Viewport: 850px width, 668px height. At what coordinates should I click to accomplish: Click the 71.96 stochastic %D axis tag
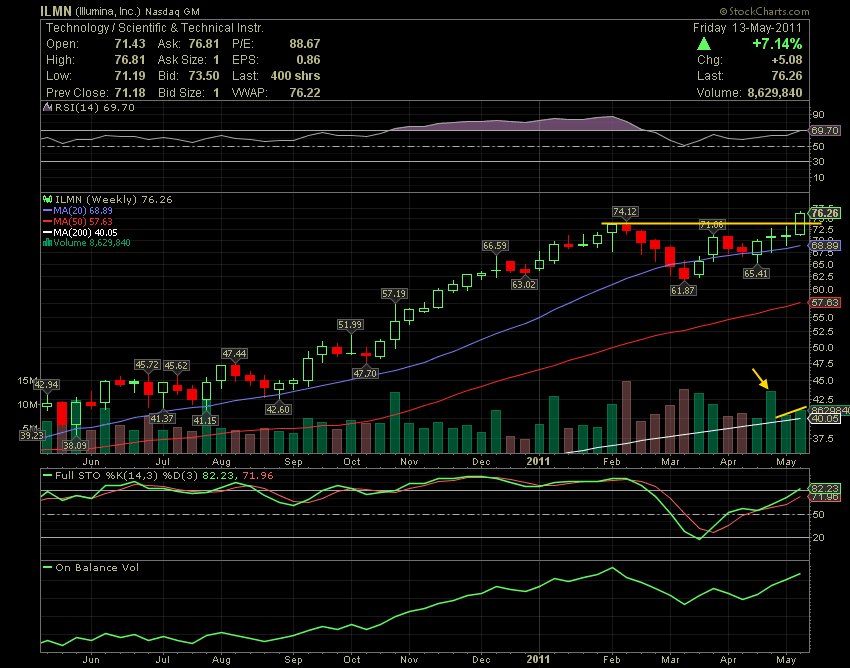[x=825, y=497]
